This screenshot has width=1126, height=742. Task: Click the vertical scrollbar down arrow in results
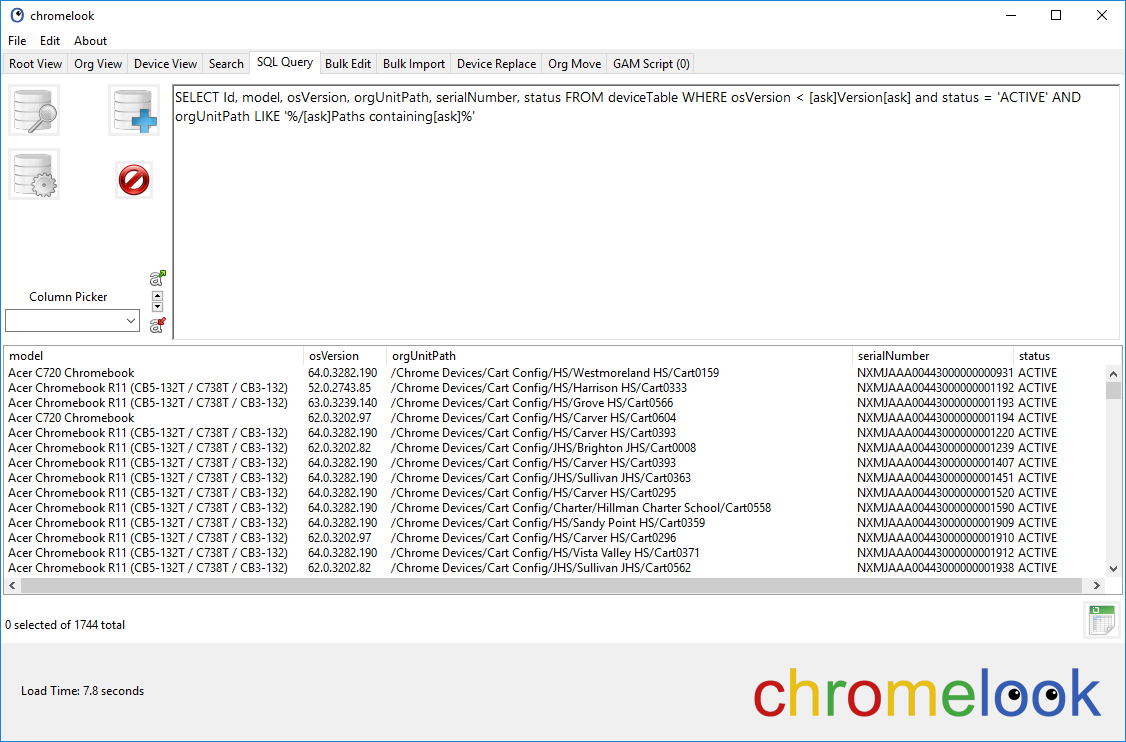[x=1113, y=568]
